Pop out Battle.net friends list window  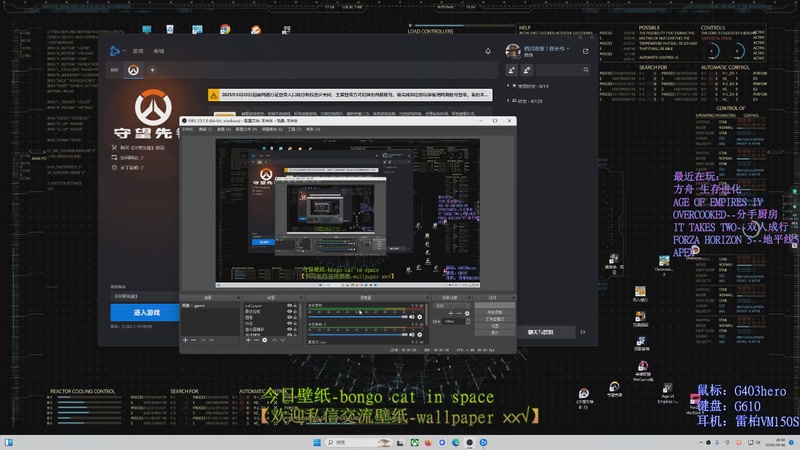point(585,51)
